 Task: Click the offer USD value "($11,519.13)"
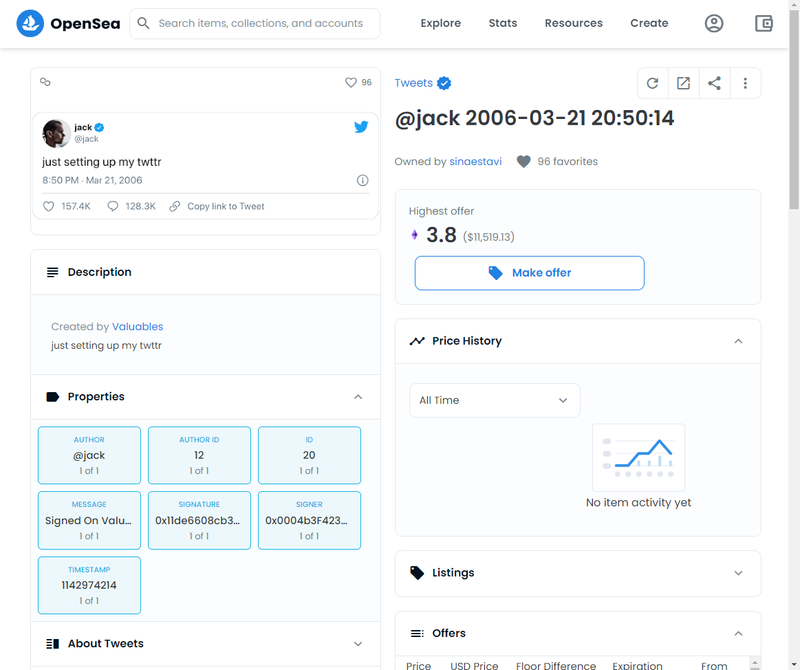click(x=488, y=237)
